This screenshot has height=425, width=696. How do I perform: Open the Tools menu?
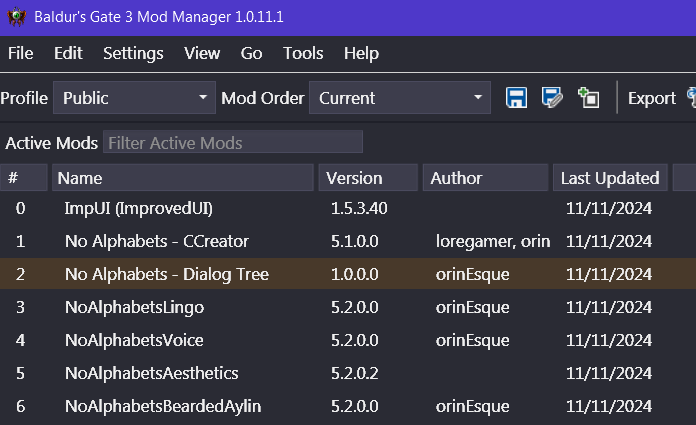(x=303, y=54)
